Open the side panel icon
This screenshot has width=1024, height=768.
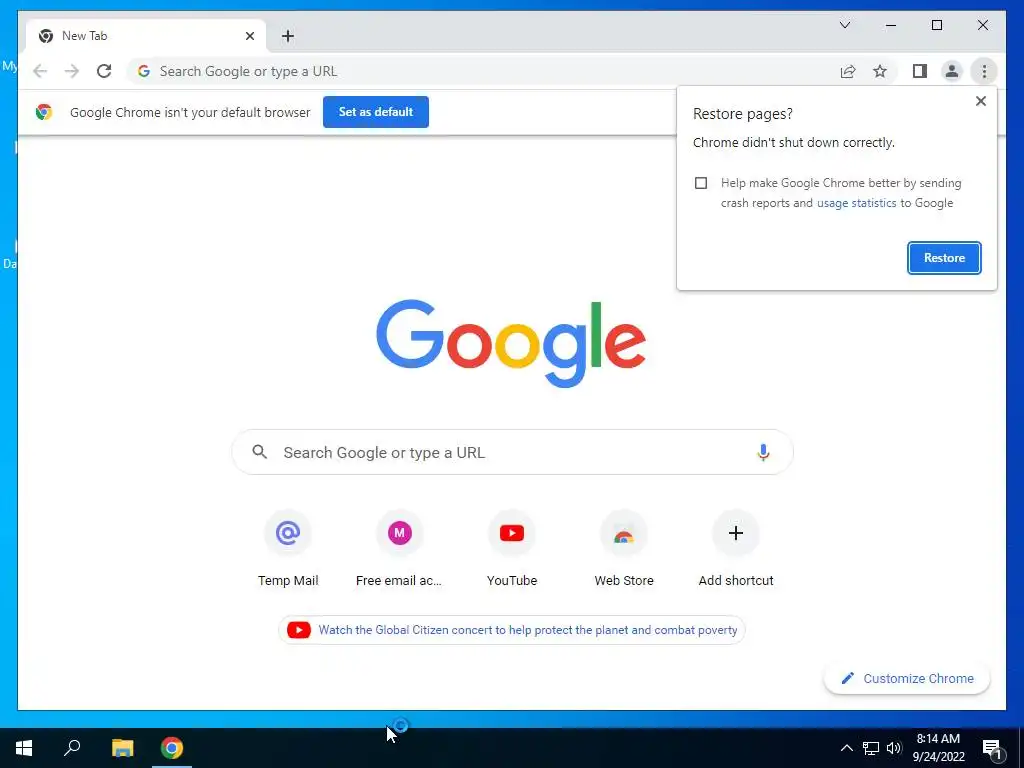[920, 71]
